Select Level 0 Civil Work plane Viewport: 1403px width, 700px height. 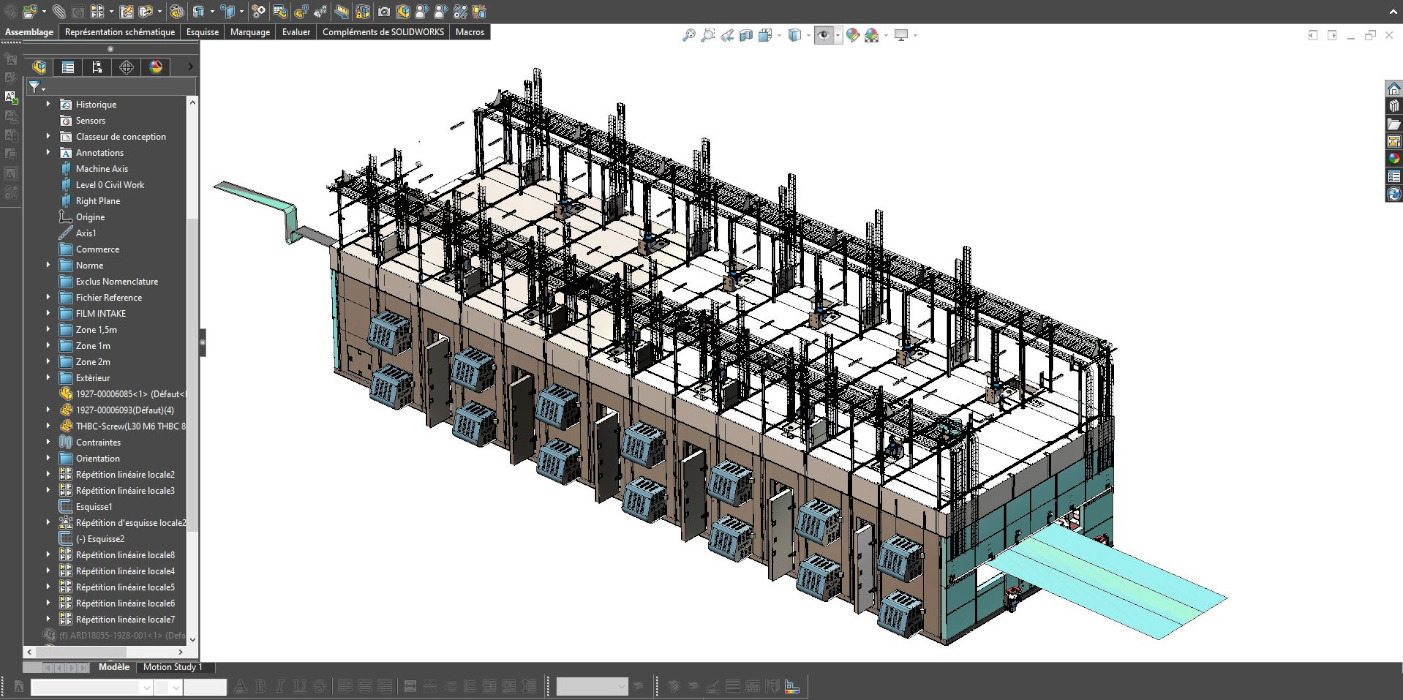[x=110, y=185]
